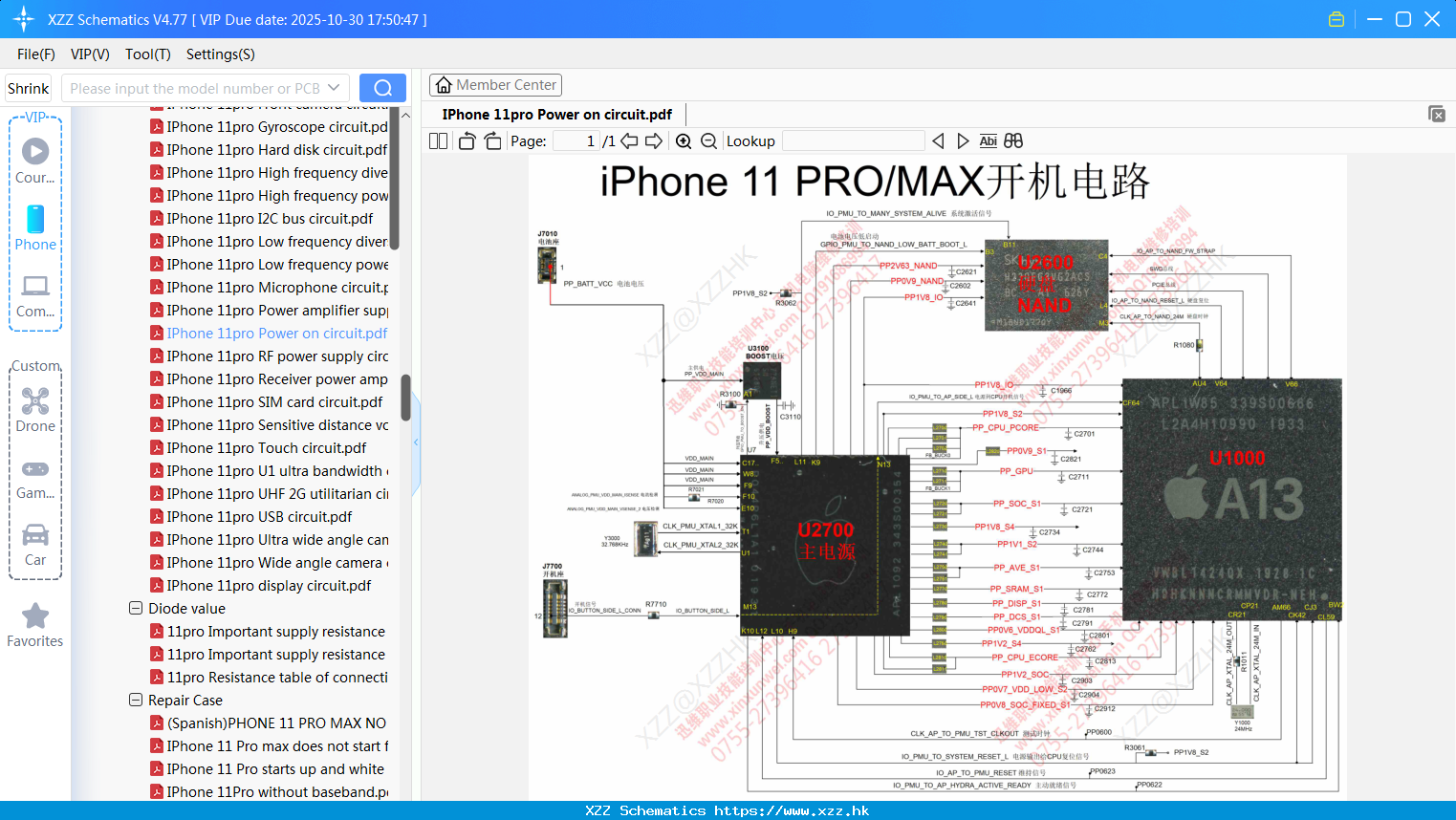Open IPhone 11pro display circuit.pdf
Screen dimensions: 1456x820
coord(260,585)
